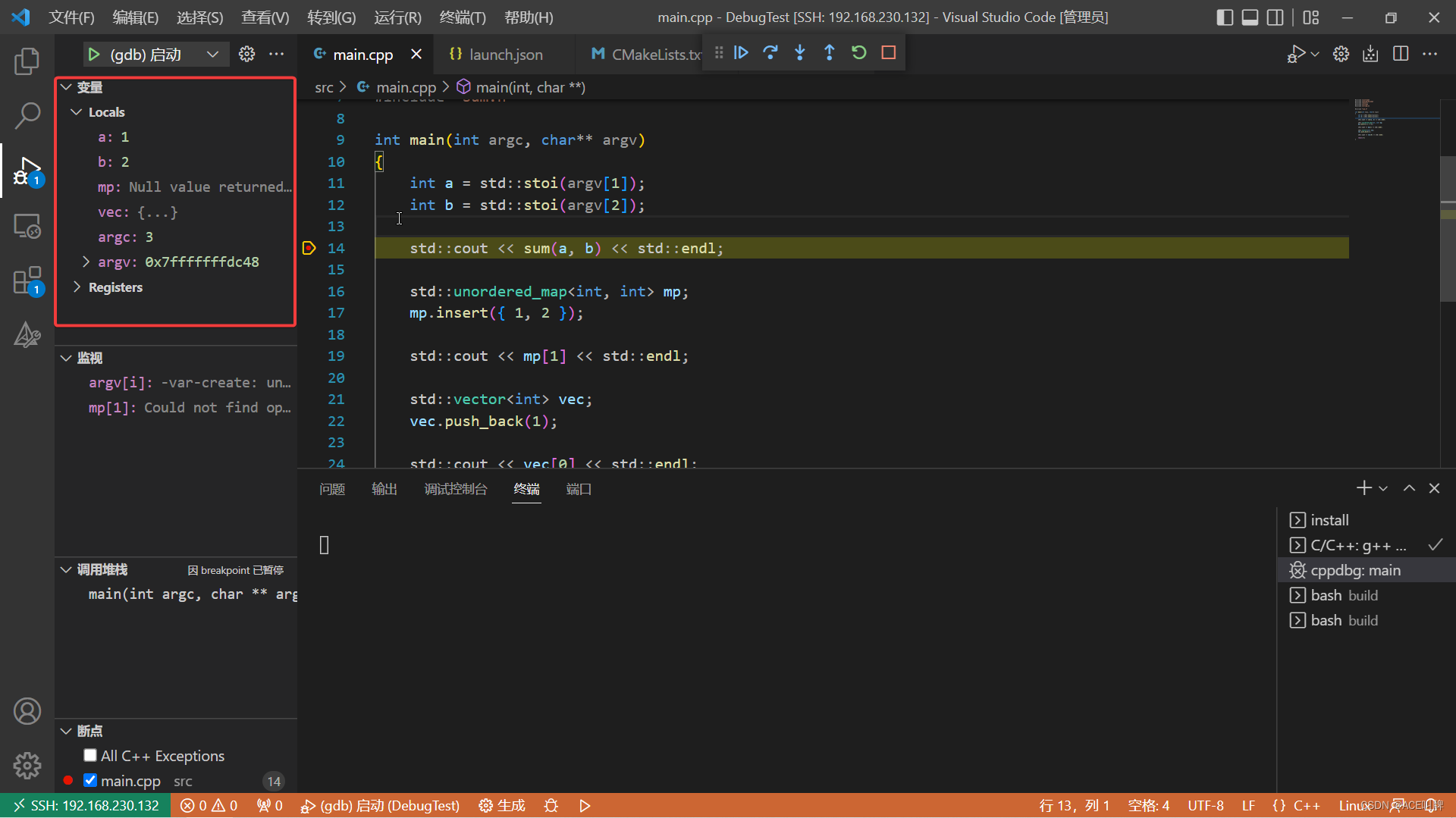Change language mode from C++

coord(1307,805)
